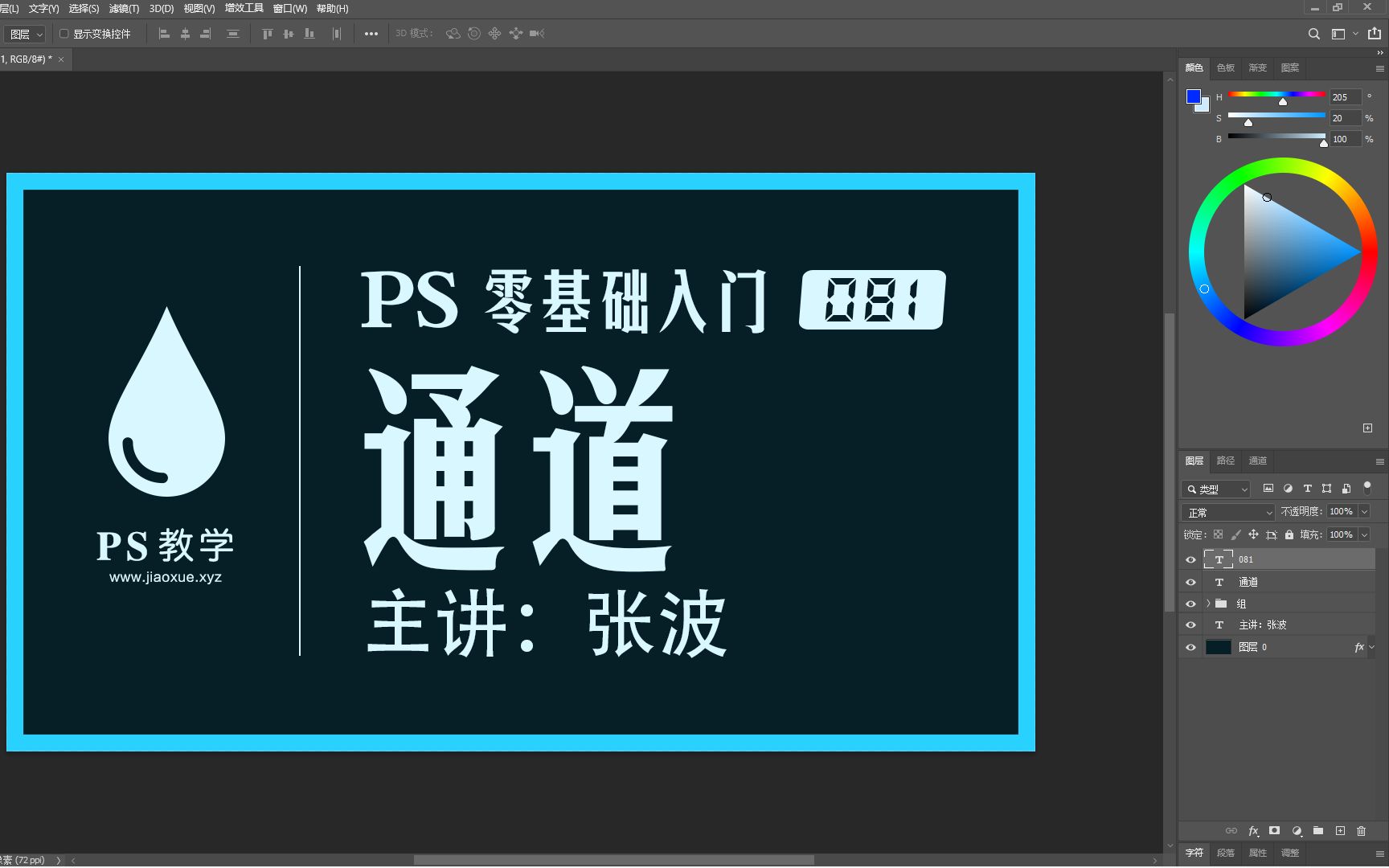Viewport: 1389px width, 868px height.
Task: Open the search magnifier in options bar
Action: (1314, 34)
